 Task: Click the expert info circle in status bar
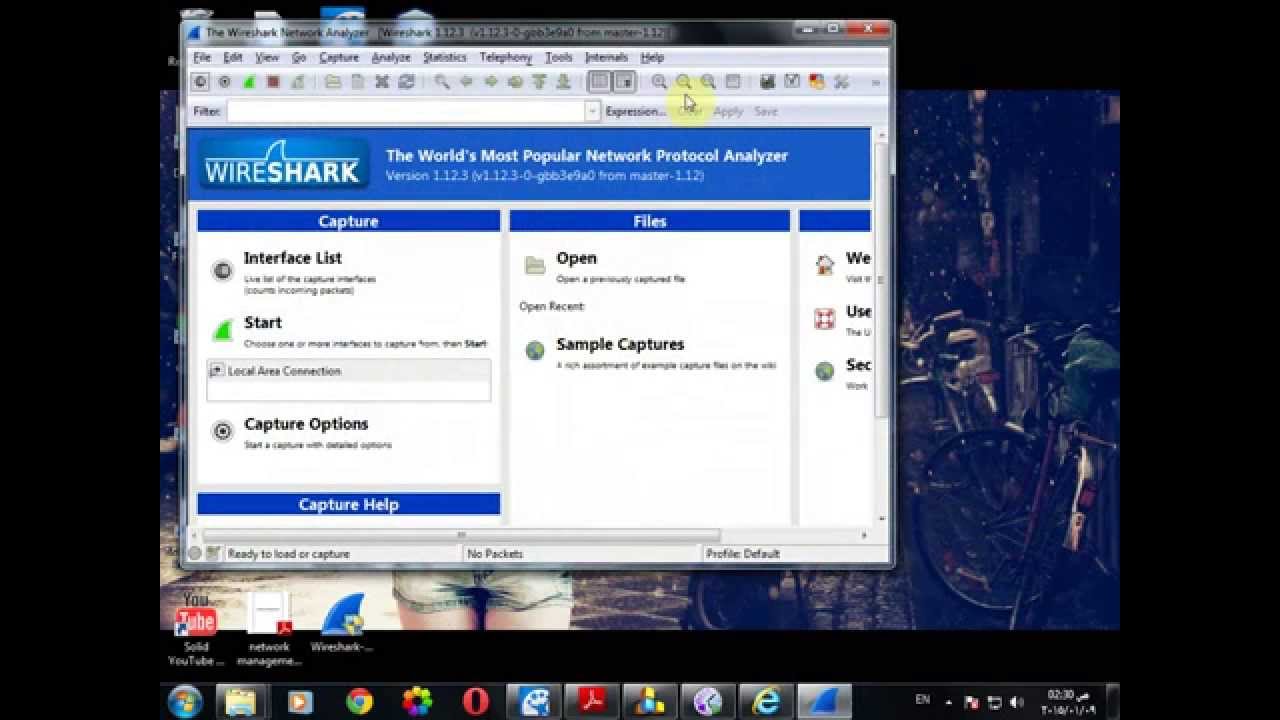click(195, 553)
